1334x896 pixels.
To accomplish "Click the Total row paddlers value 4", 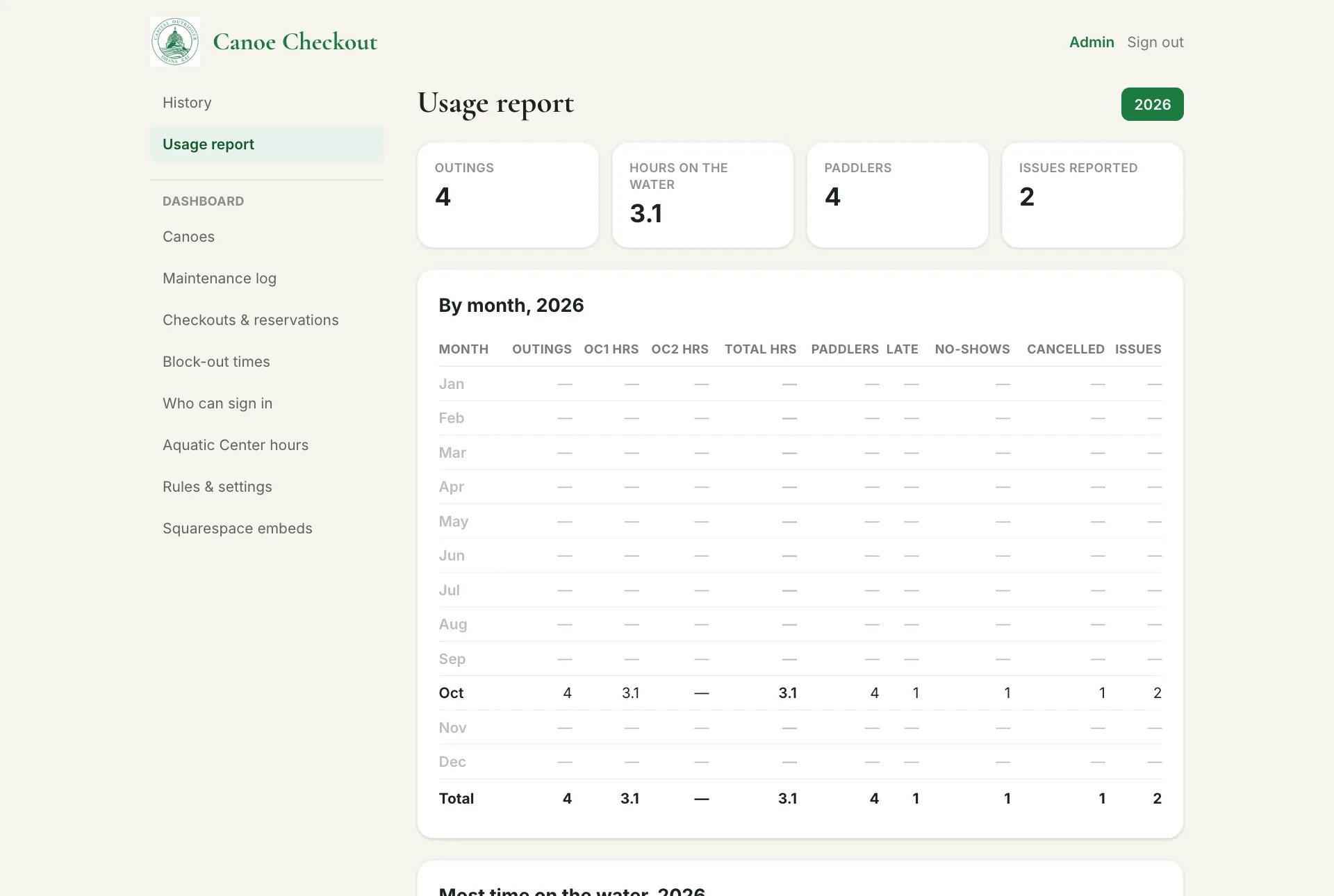I will click(874, 799).
